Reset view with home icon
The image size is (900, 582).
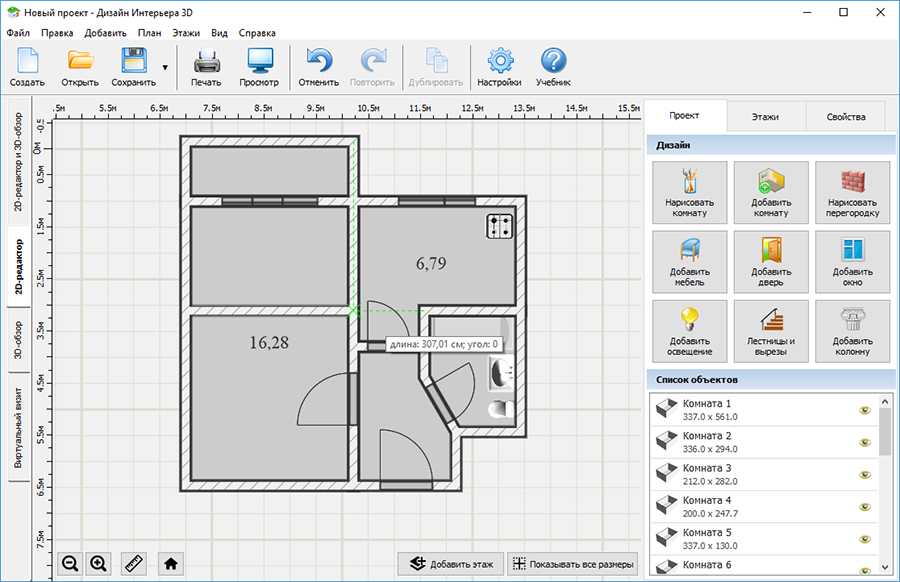pyautogui.click(x=170, y=564)
